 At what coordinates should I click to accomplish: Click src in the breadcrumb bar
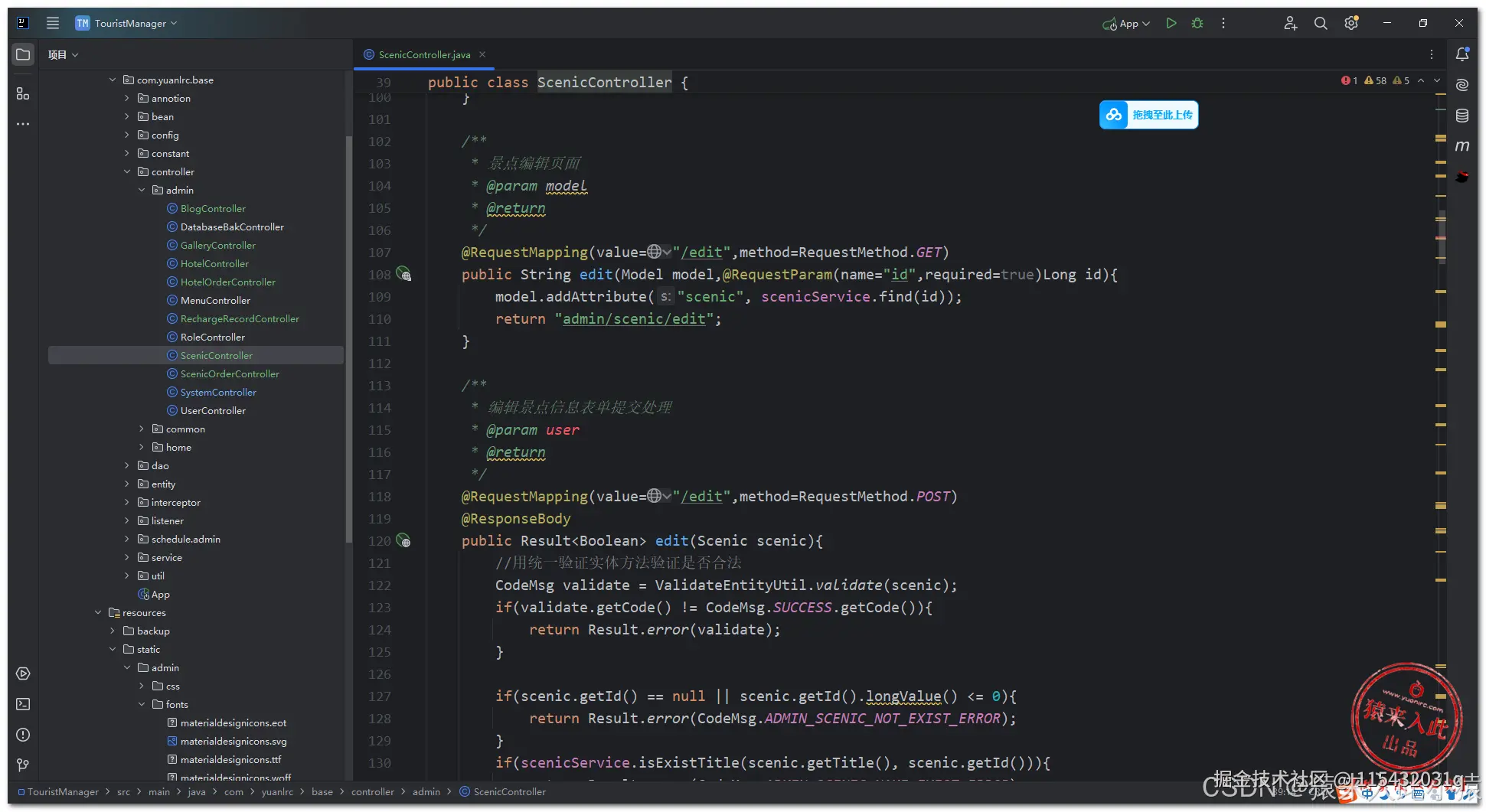click(x=123, y=791)
